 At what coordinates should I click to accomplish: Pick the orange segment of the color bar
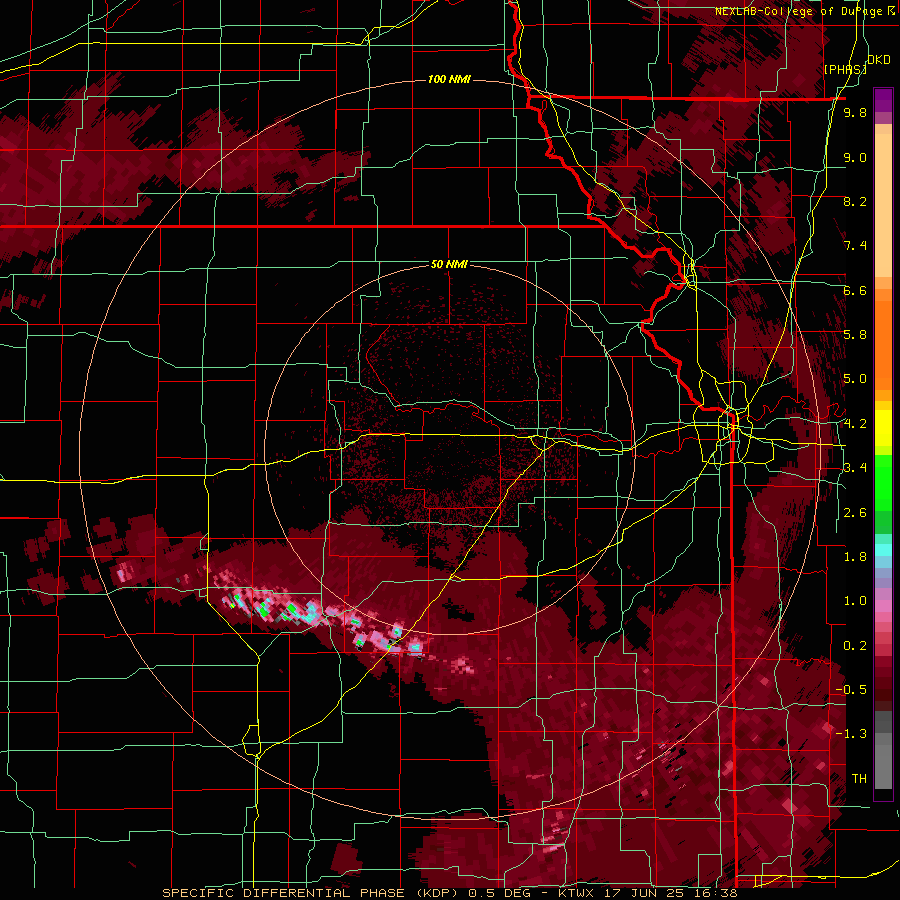883,344
